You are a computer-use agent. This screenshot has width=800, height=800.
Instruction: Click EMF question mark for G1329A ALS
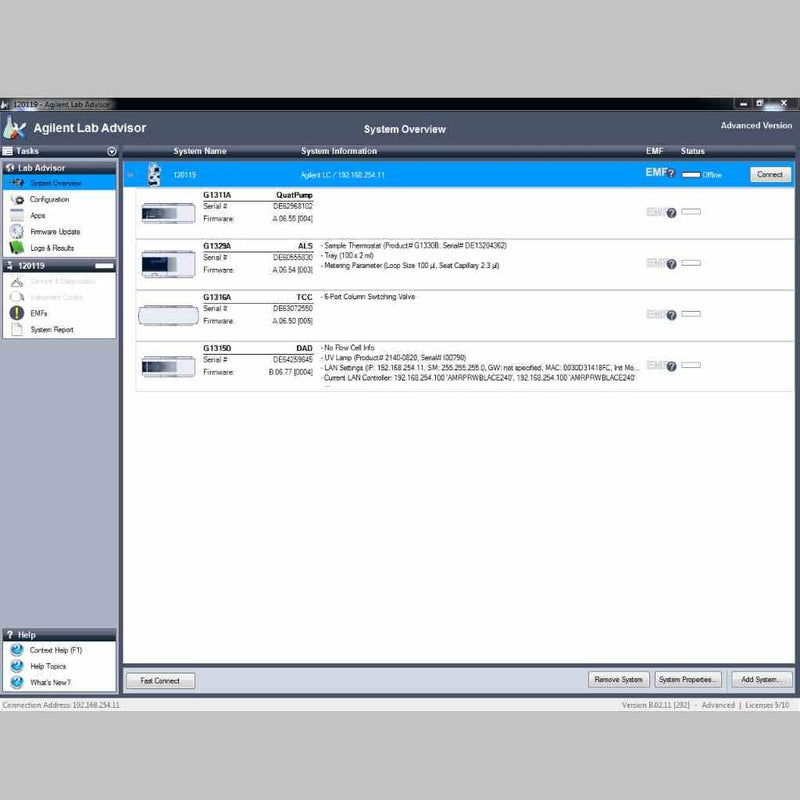pos(671,264)
